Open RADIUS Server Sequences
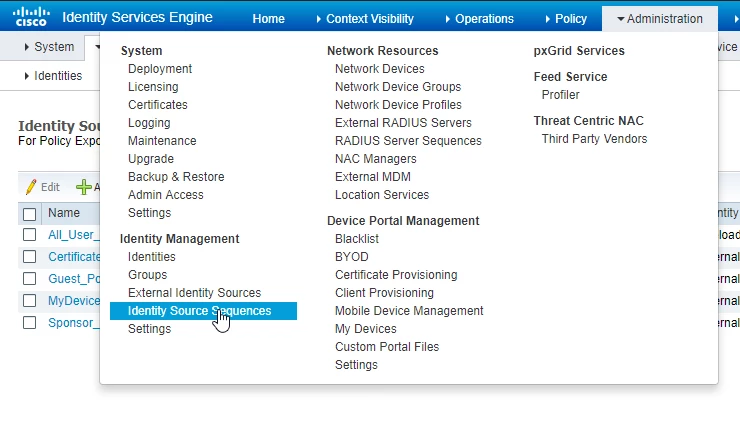This screenshot has height=445, width=740. 408,141
